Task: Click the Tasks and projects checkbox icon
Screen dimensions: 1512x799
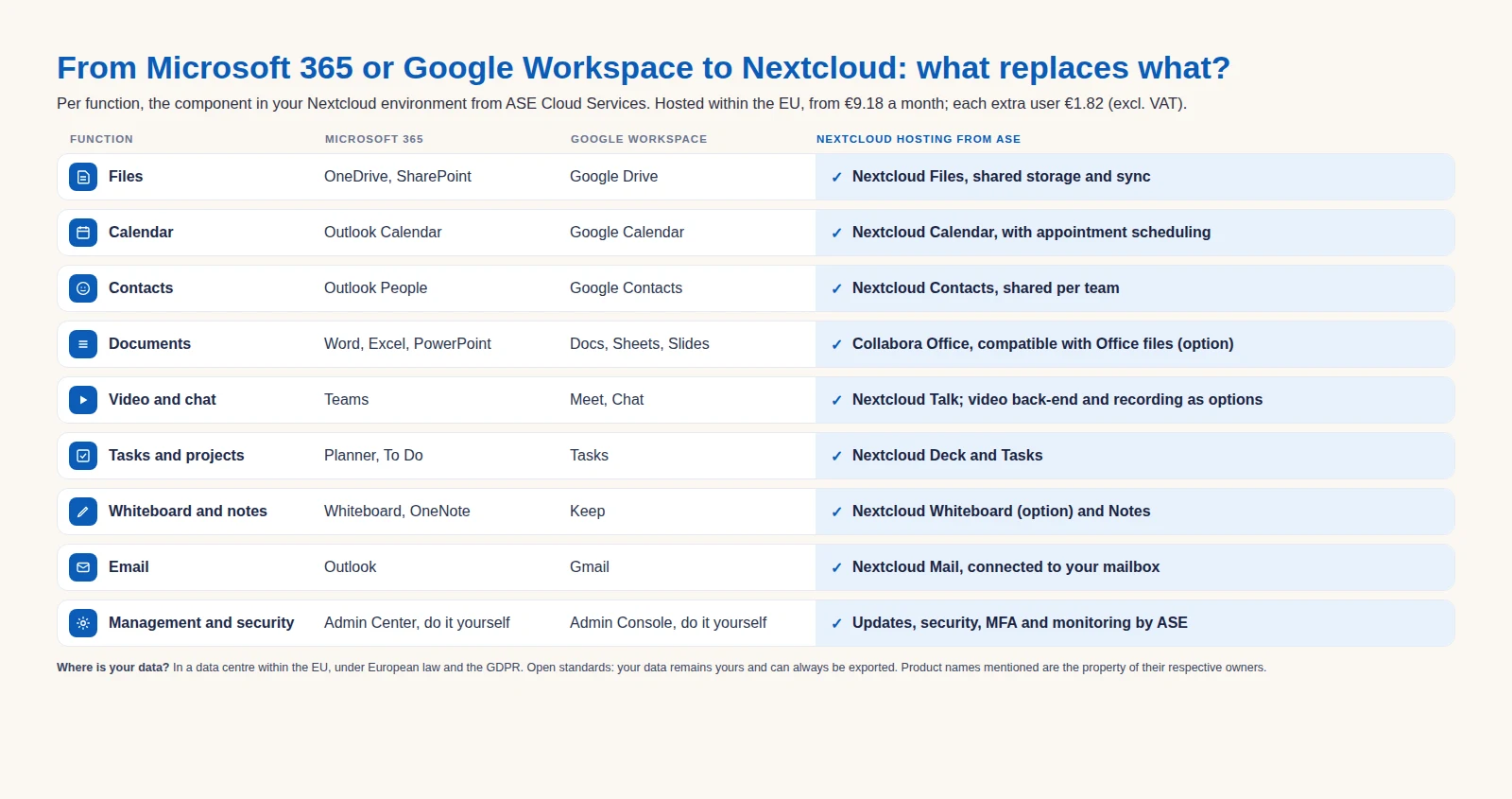Action: click(x=83, y=456)
